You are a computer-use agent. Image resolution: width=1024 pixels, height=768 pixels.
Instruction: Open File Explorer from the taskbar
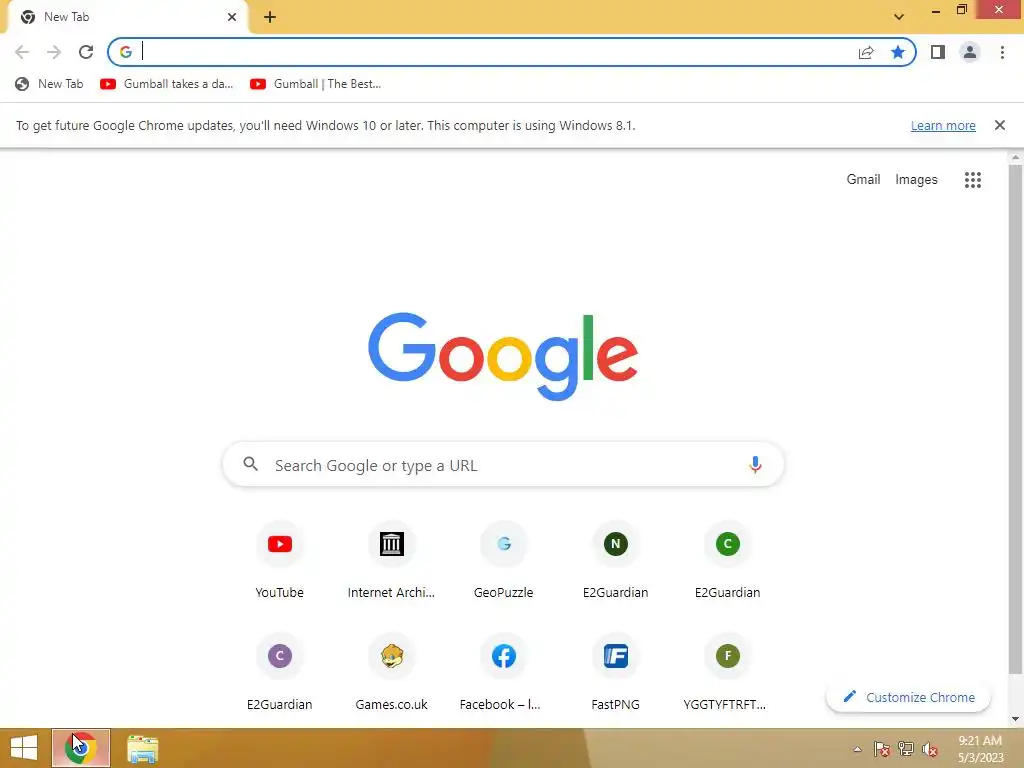[x=142, y=748]
